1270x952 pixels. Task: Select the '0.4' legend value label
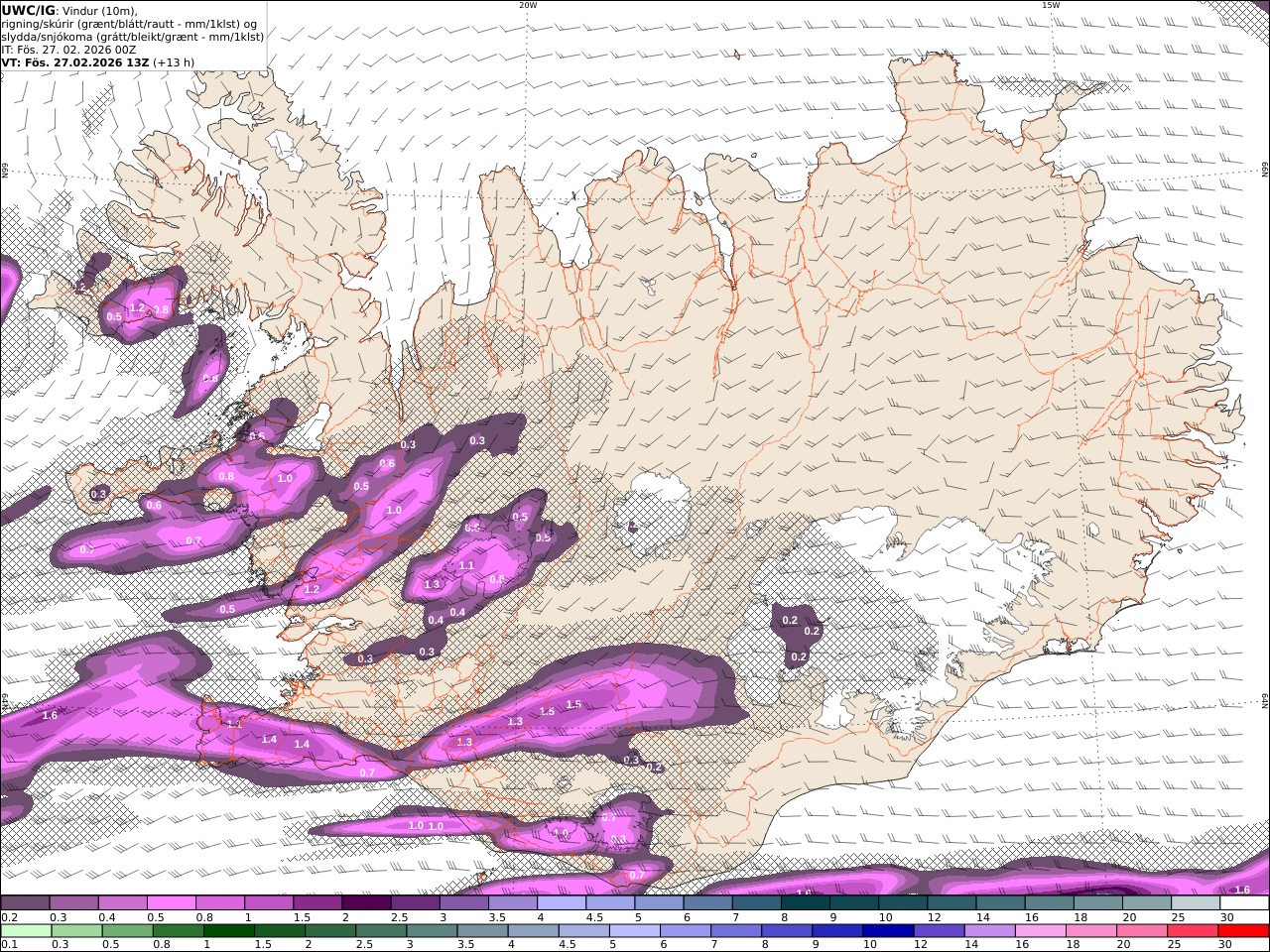(x=106, y=917)
